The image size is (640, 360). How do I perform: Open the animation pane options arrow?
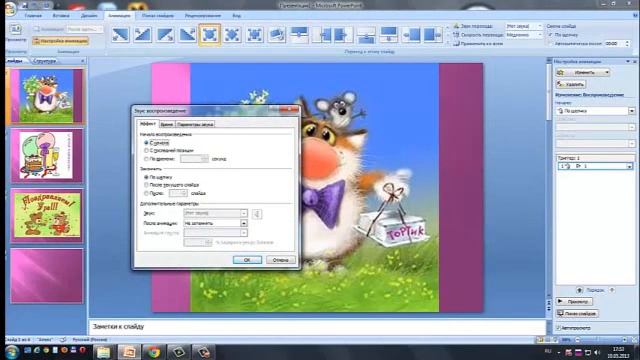click(628, 61)
